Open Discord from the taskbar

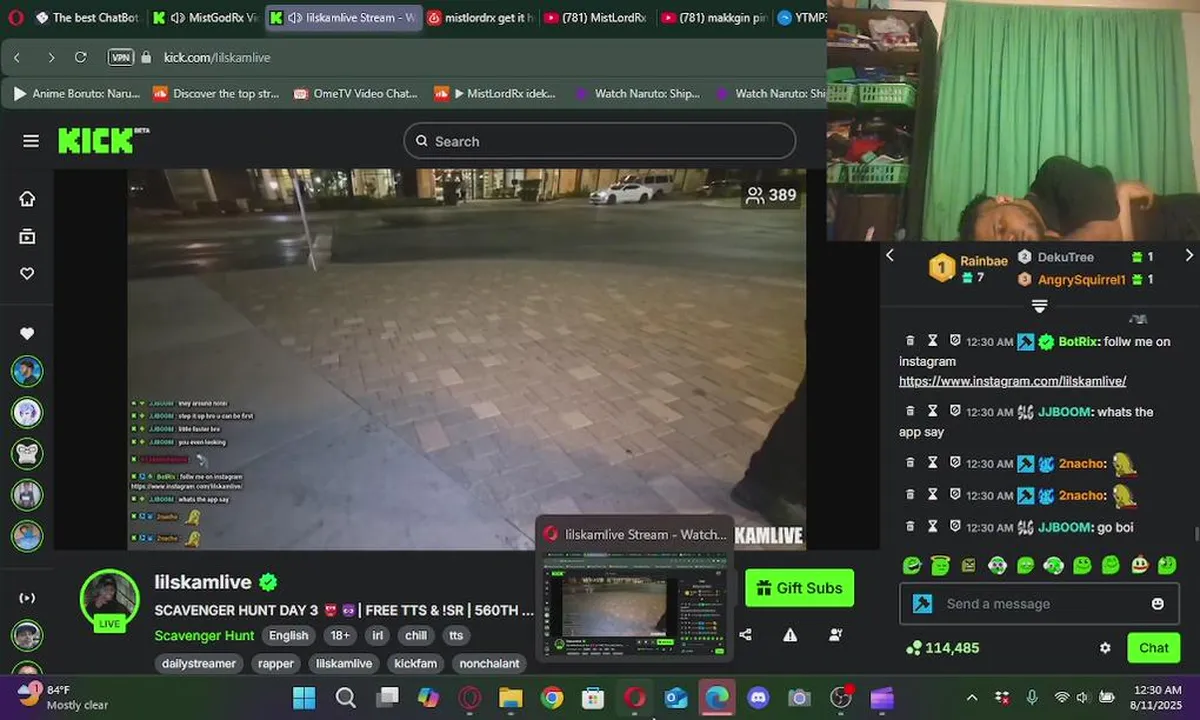click(758, 698)
